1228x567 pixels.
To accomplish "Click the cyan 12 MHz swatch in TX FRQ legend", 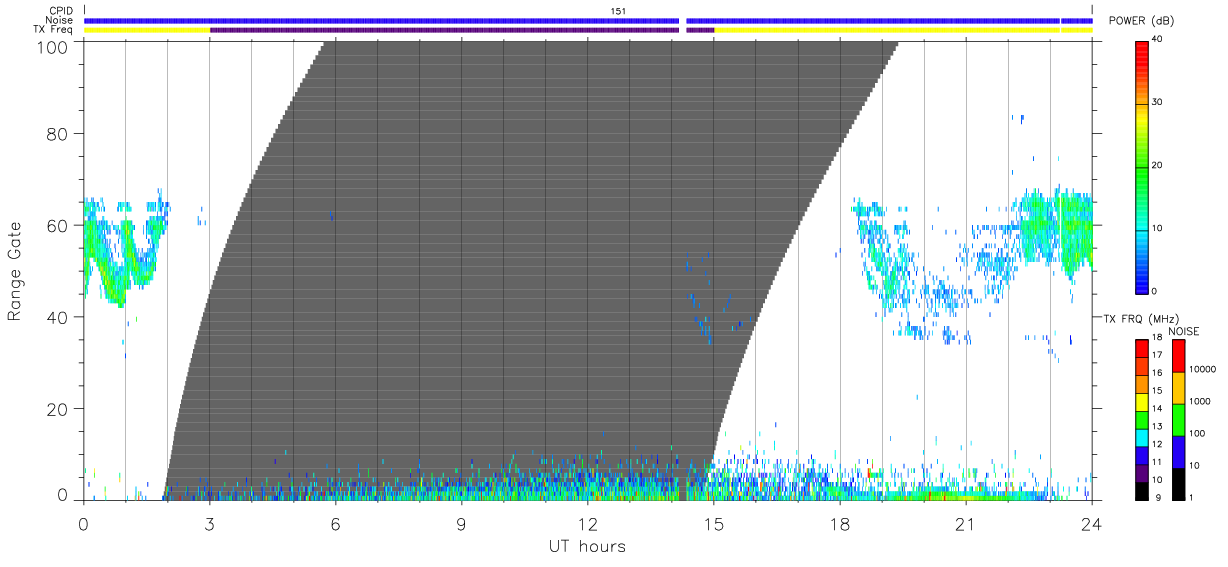I will click(1141, 438).
